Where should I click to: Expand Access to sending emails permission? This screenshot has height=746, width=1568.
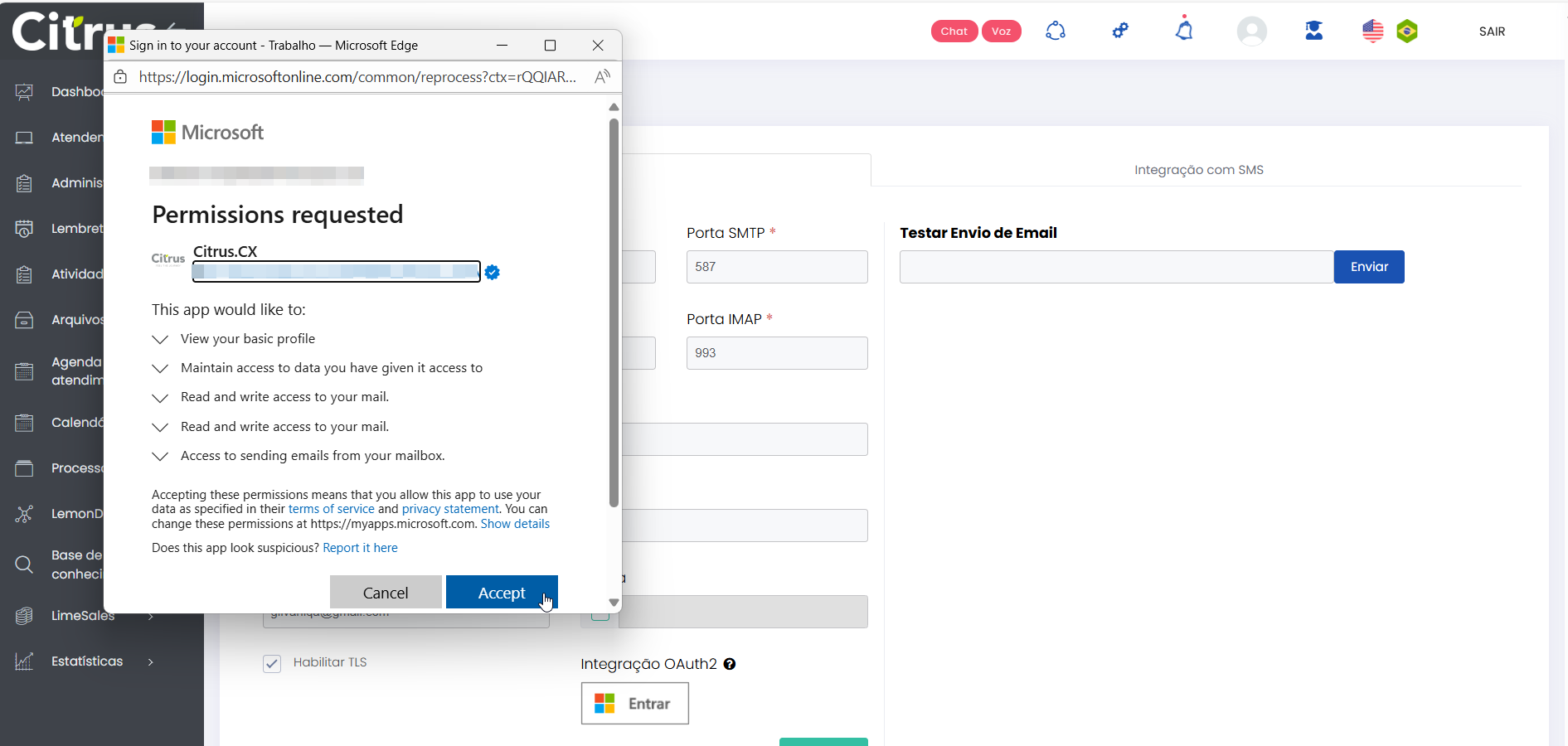coord(160,456)
